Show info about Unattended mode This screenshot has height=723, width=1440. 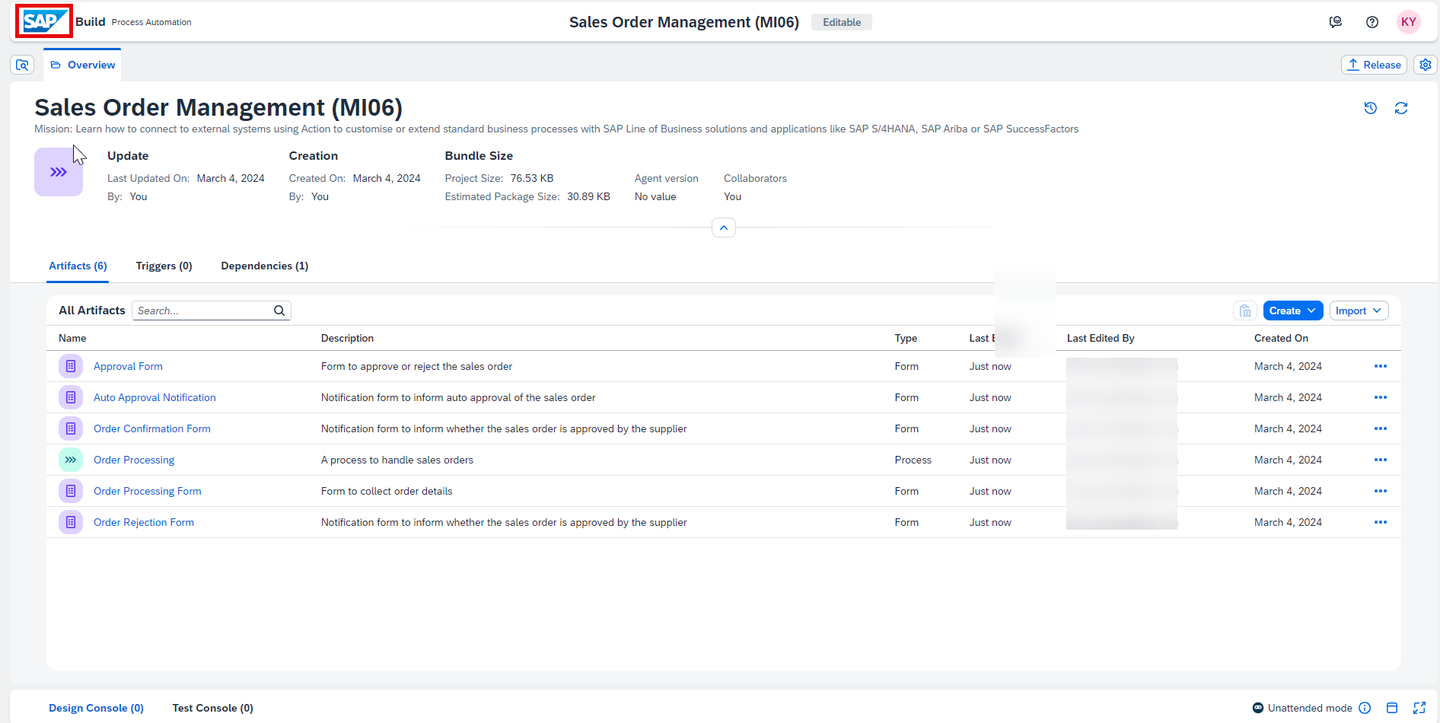pyautogui.click(x=1365, y=708)
